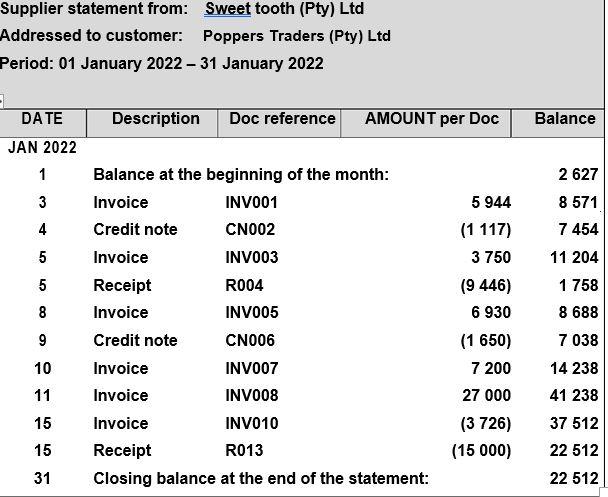The image size is (608, 497).
Task: Click doc reference R013
Action: tap(244, 450)
